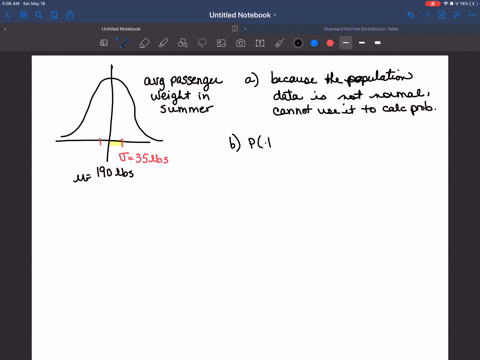Viewport: 480px width, 360px height.
Task: Close the Standard Normal Distribution Table tab
Action: coord(245,29)
